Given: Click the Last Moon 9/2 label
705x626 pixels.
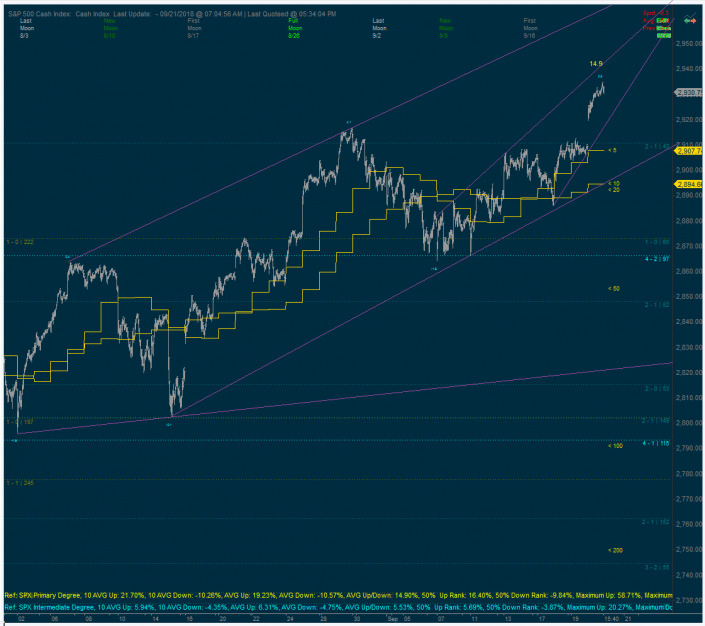Looking at the screenshot, I should [379, 28].
